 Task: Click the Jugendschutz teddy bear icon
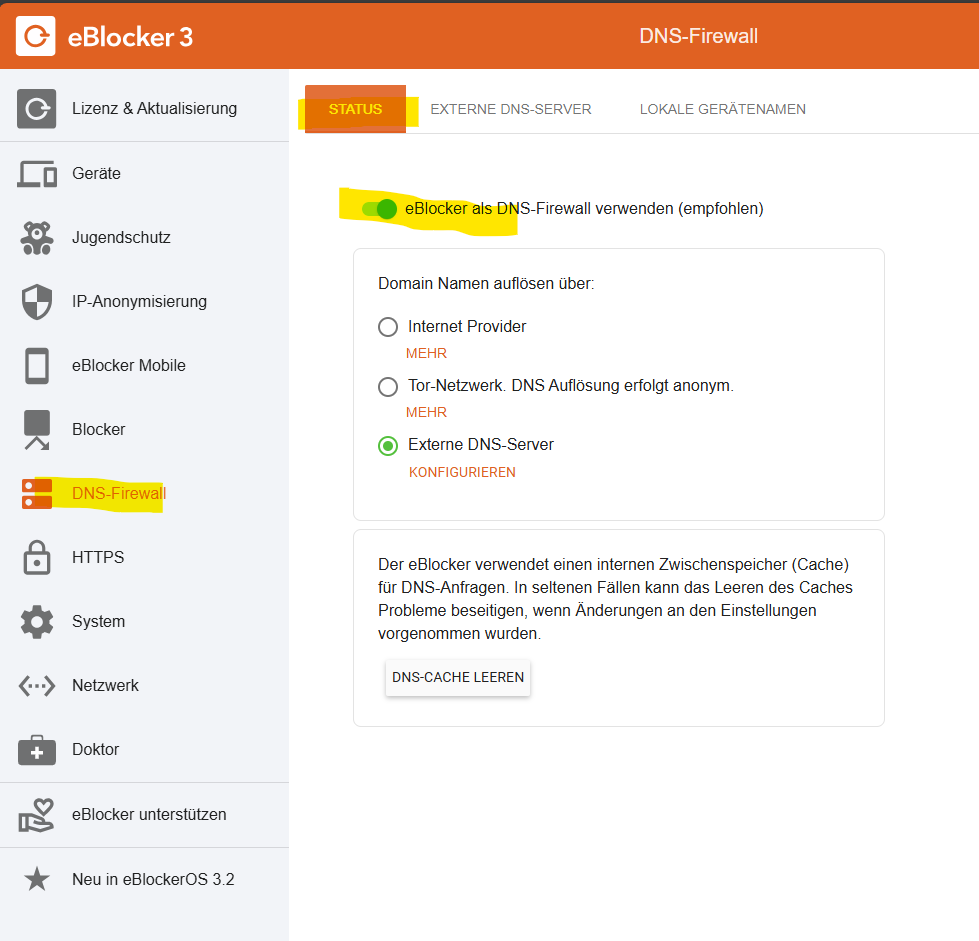point(37,238)
